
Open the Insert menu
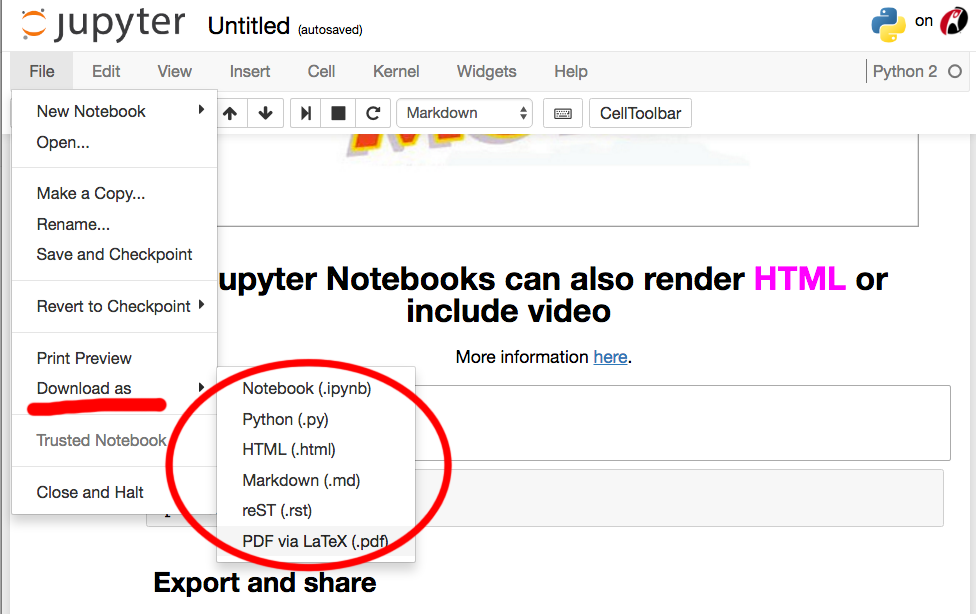250,72
